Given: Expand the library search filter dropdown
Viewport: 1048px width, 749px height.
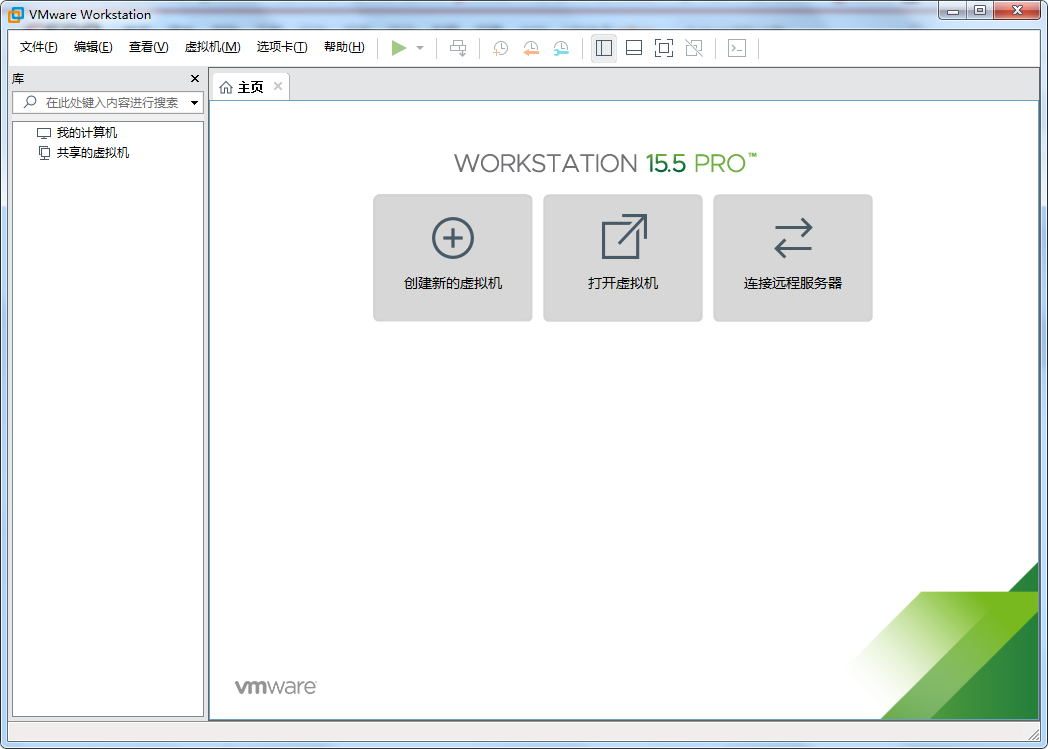Looking at the screenshot, I should point(194,103).
